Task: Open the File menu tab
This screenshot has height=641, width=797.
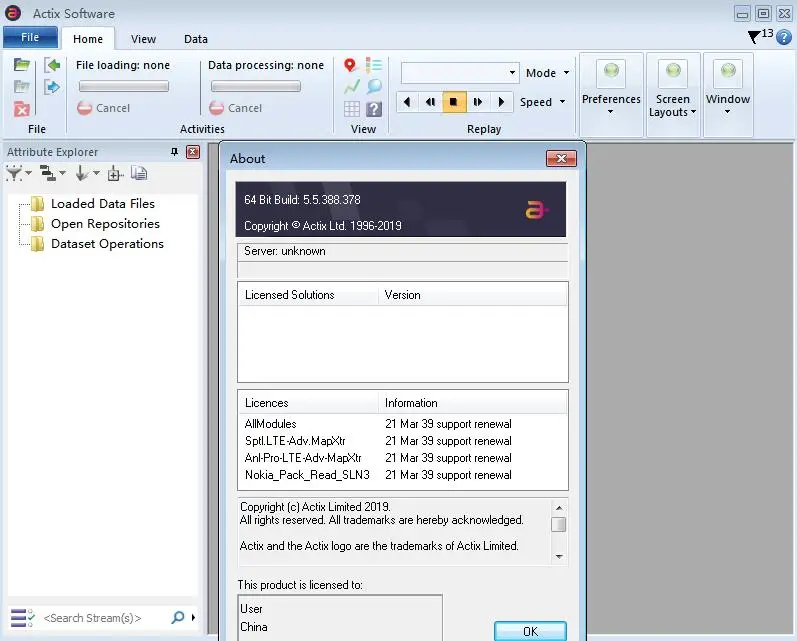Action: tap(30, 37)
